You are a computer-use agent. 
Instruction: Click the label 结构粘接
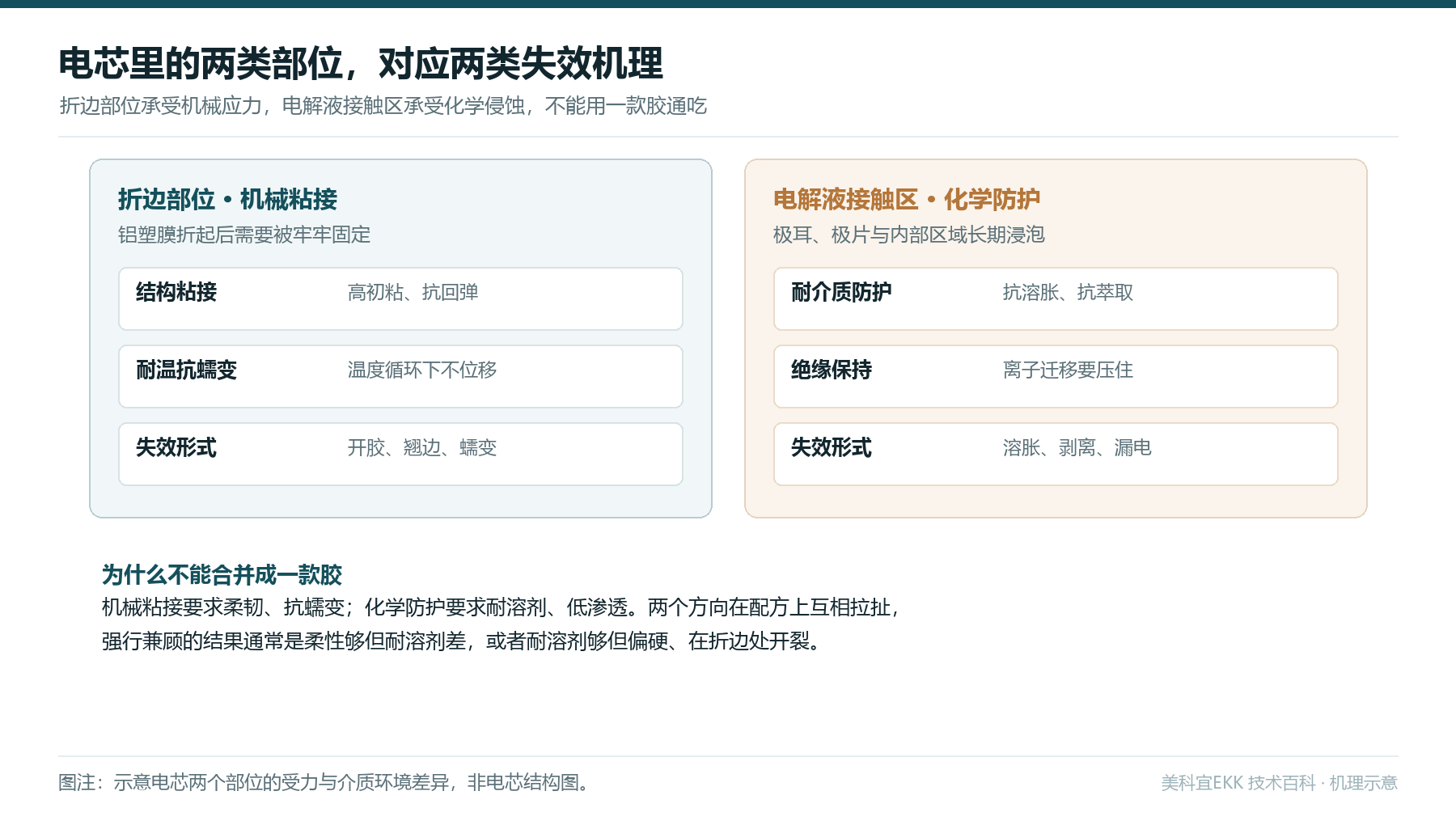coord(176,292)
